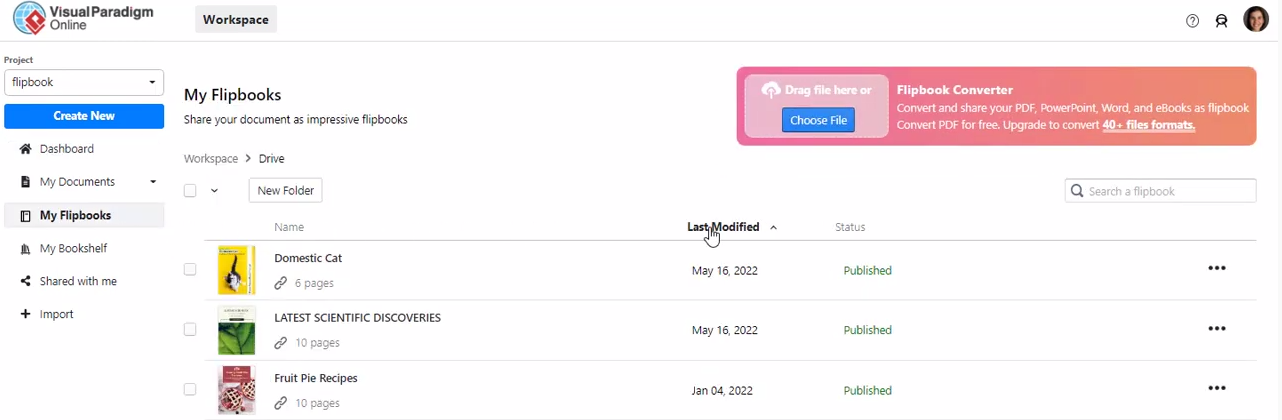Open the support headset icon
Screen dimensions: 1282x420
click(1221, 21)
